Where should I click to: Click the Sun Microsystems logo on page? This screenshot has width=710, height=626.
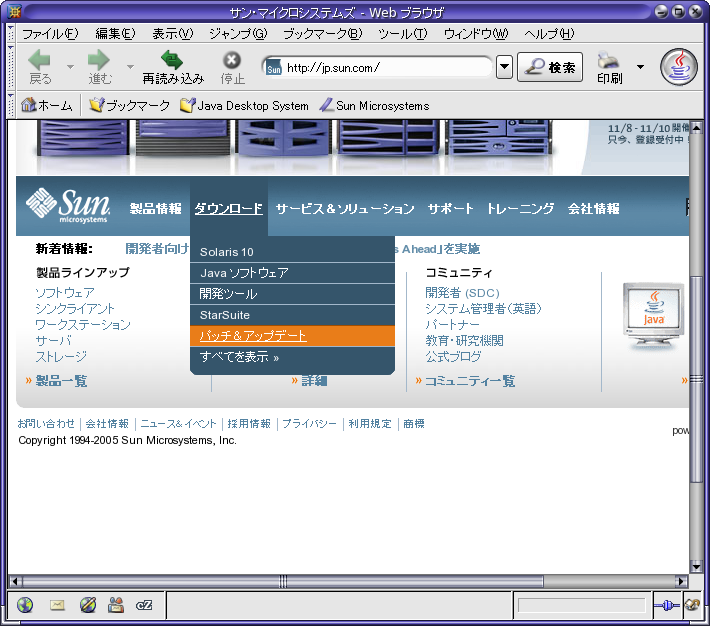[67, 206]
